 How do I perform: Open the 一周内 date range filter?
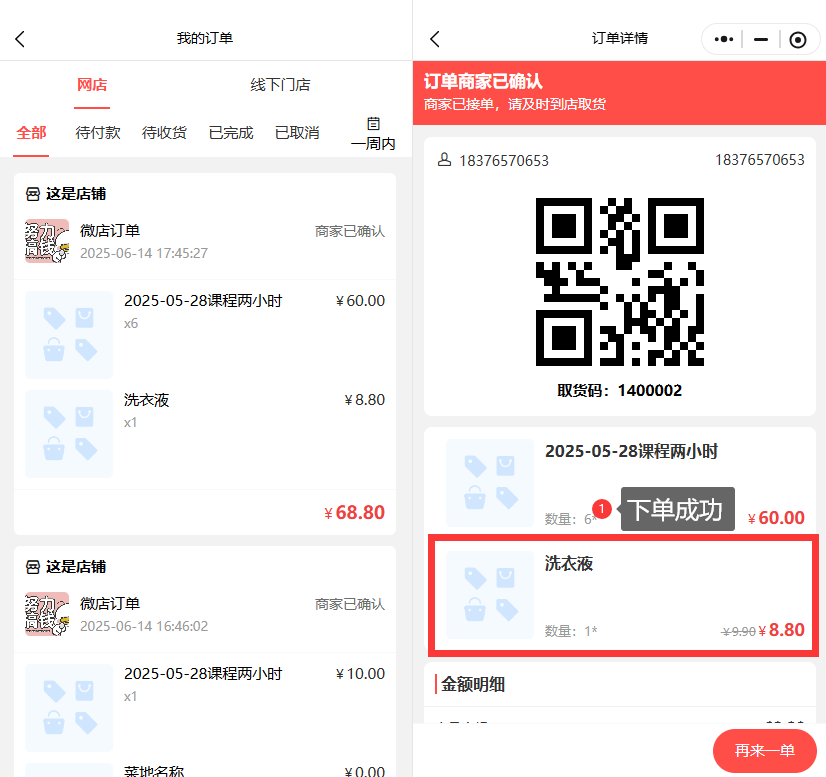click(373, 143)
